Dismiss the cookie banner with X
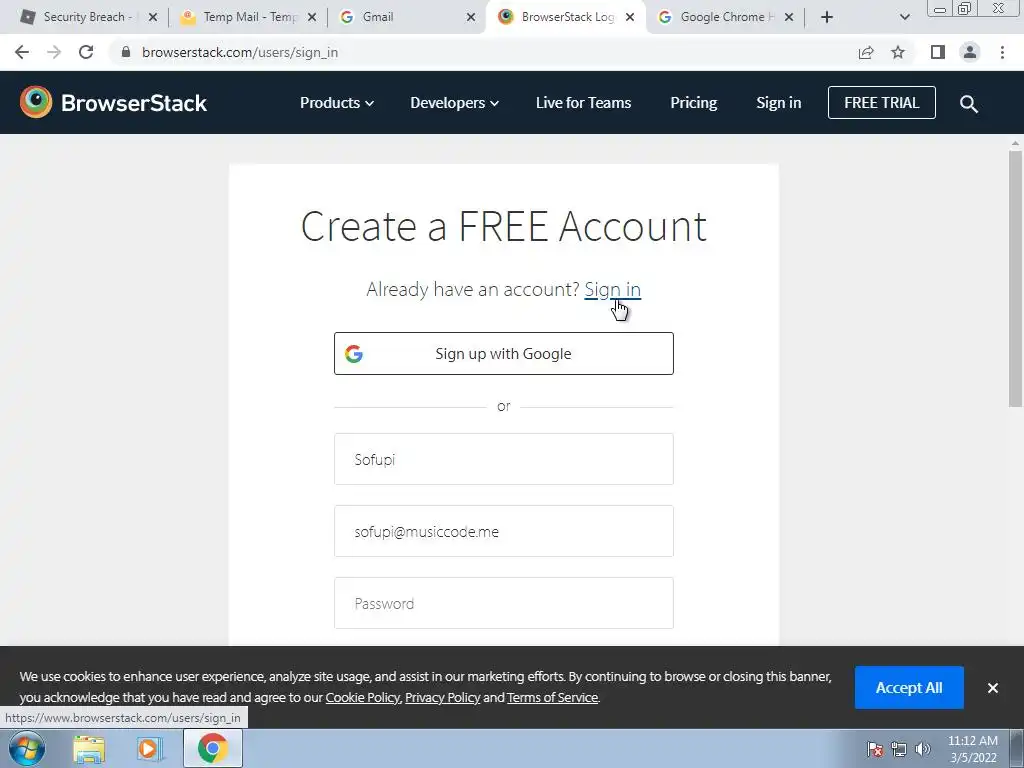1024x768 pixels. [x=993, y=688]
